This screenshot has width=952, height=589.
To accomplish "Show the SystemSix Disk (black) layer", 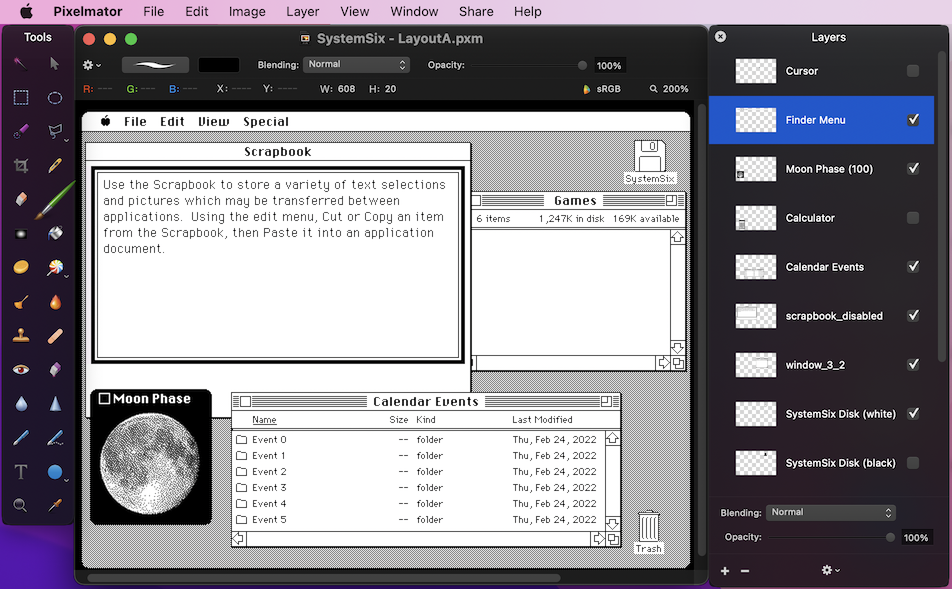I will point(913,463).
